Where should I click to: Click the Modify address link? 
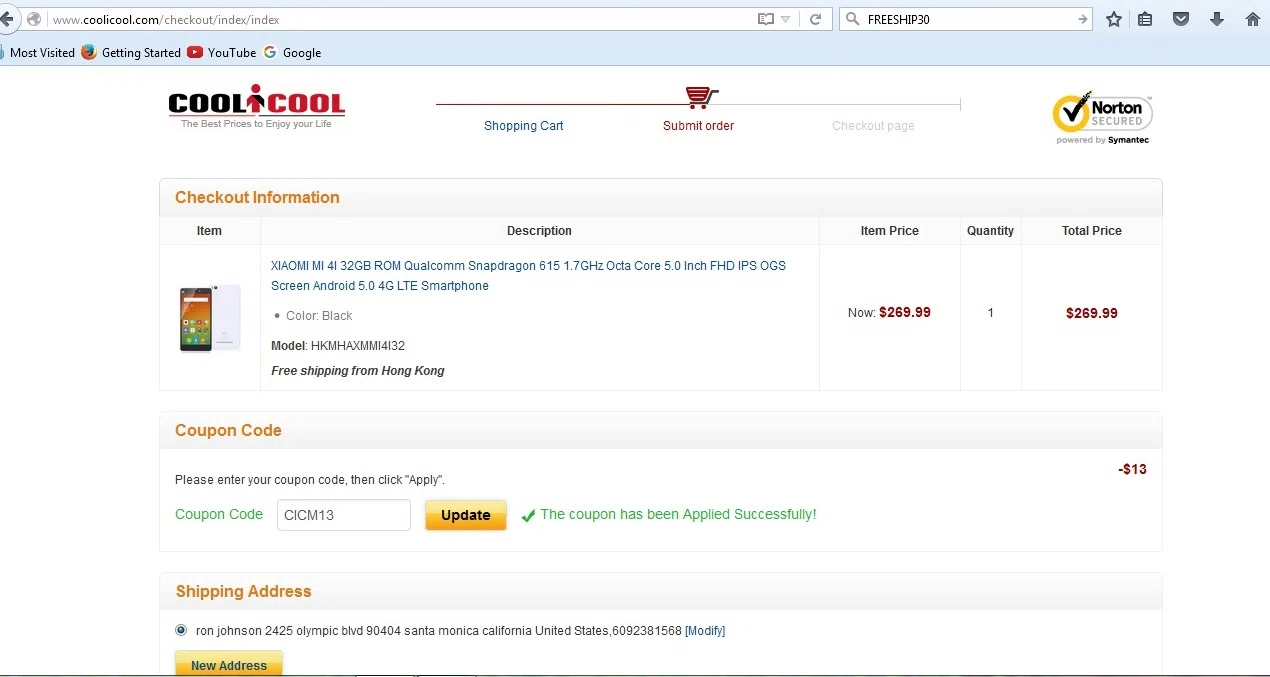click(x=705, y=631)
